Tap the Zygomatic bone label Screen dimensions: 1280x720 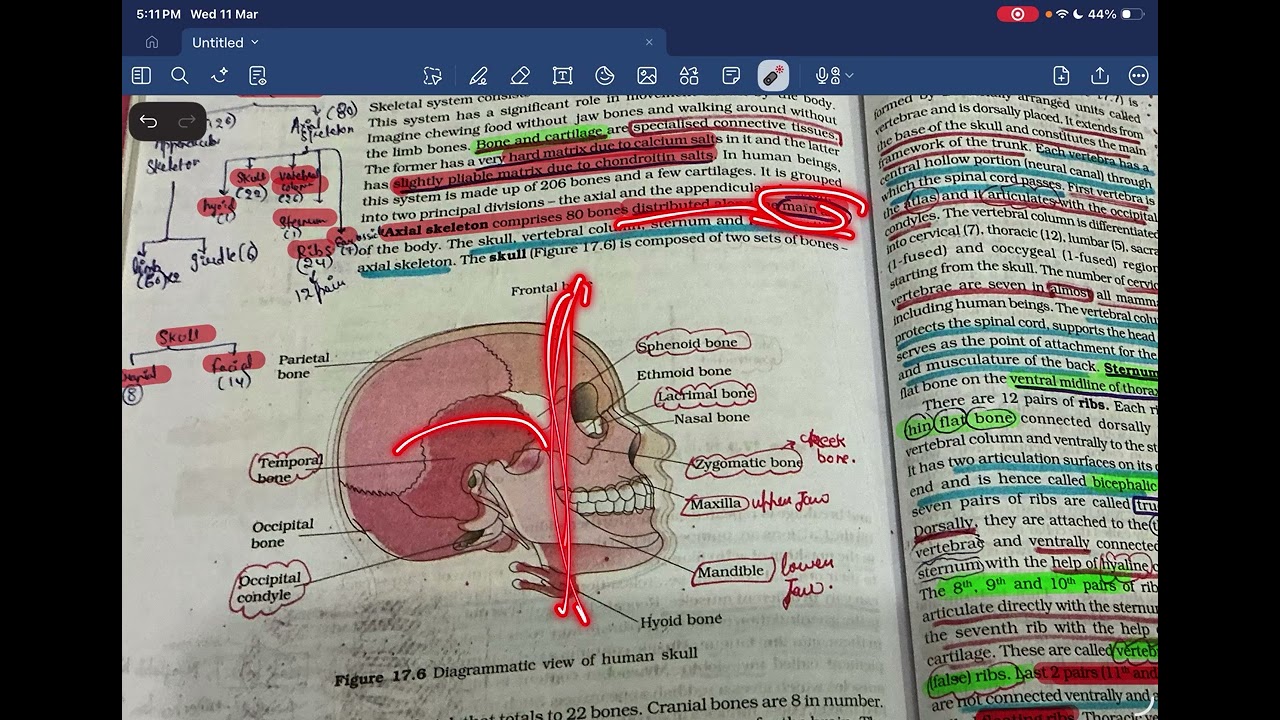(x=748, y=464)
